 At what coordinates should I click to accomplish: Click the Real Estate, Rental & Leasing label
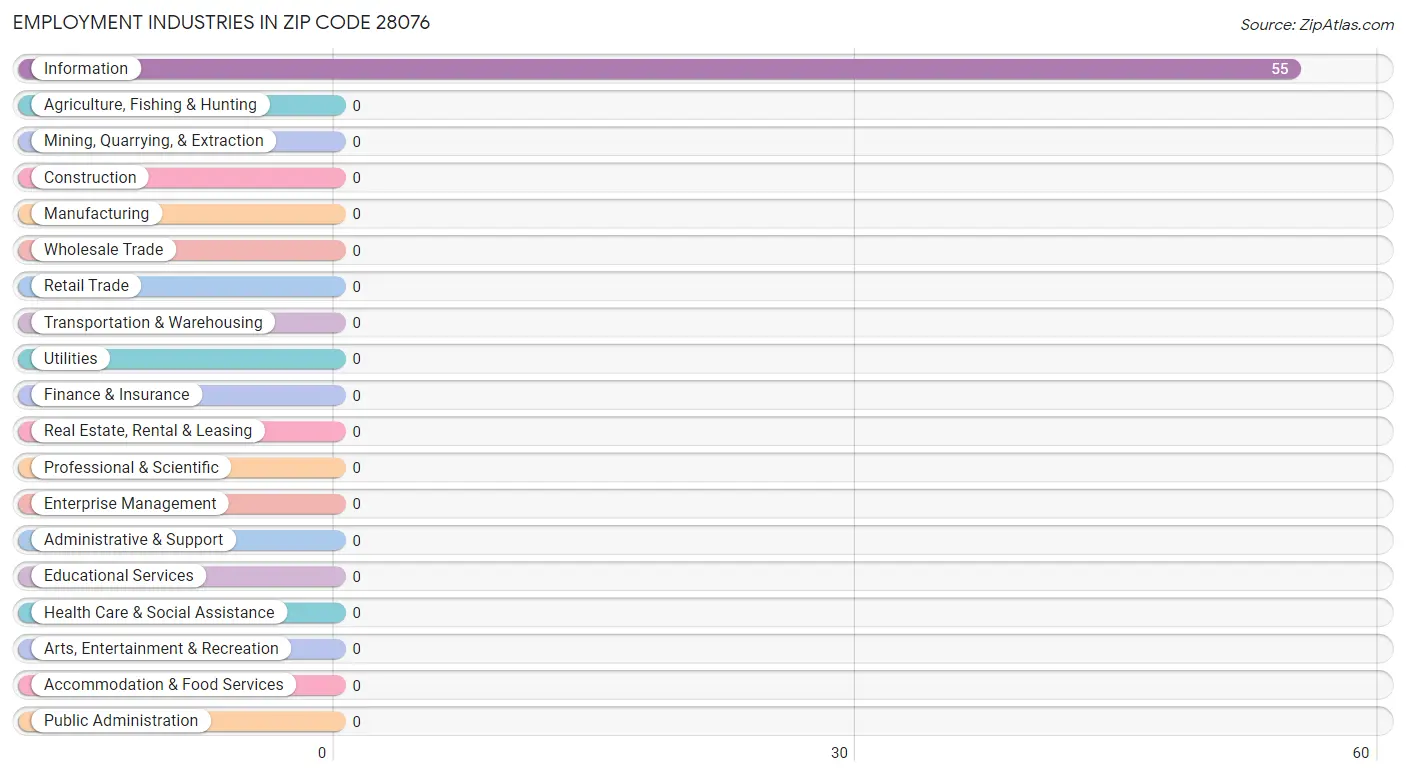[148, 431]
